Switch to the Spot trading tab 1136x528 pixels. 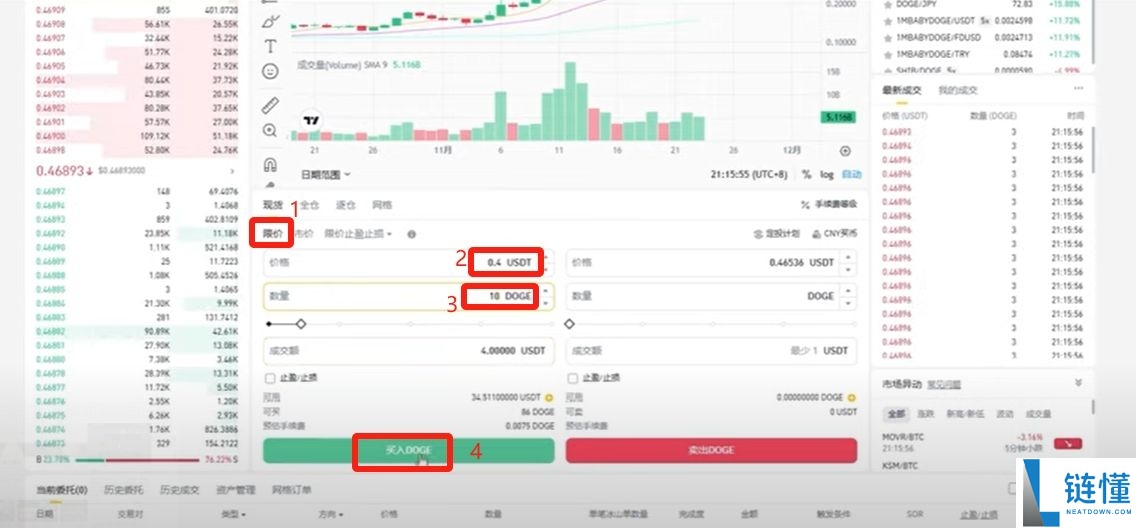coord(273,205)
